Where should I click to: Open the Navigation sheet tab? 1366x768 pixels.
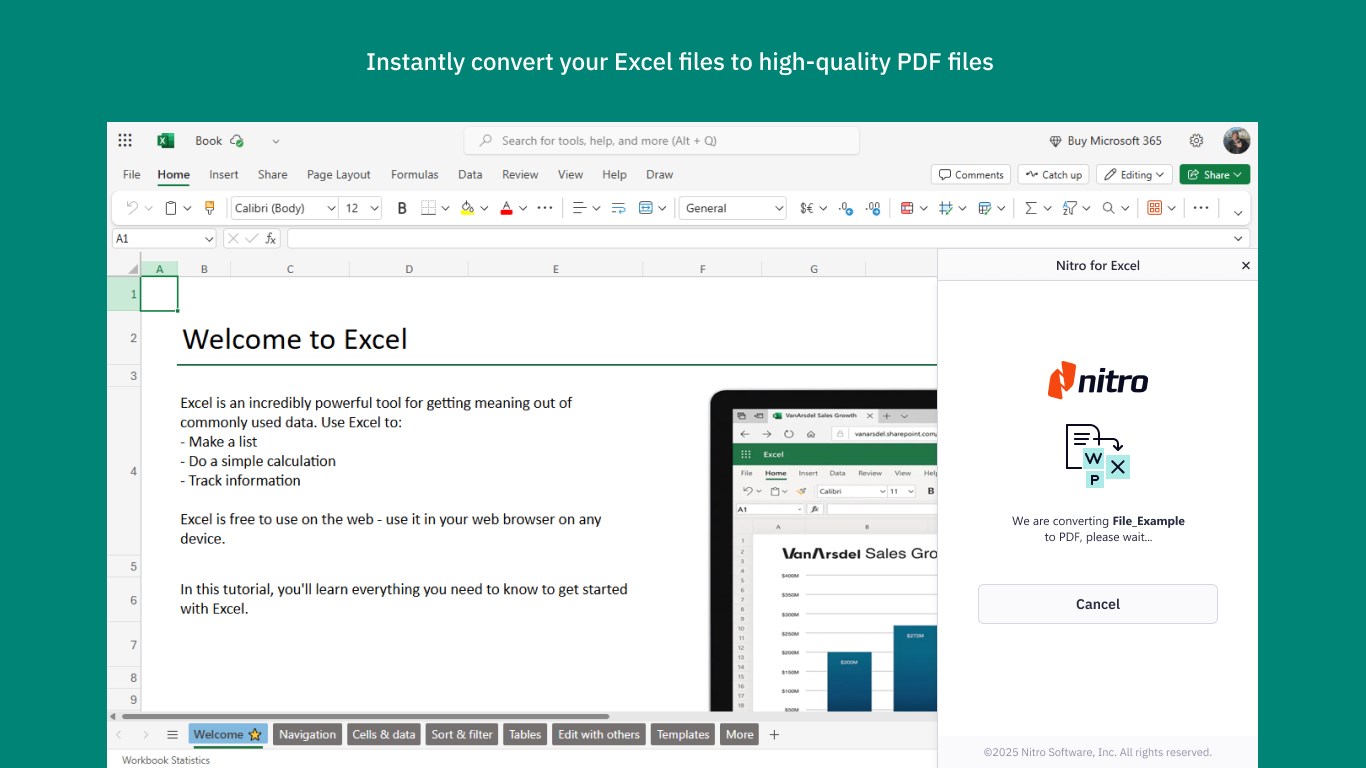point(307,735)
